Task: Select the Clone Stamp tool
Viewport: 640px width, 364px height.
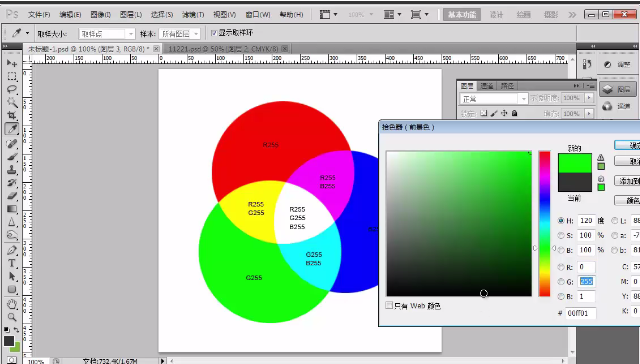Action: point(12,170)
